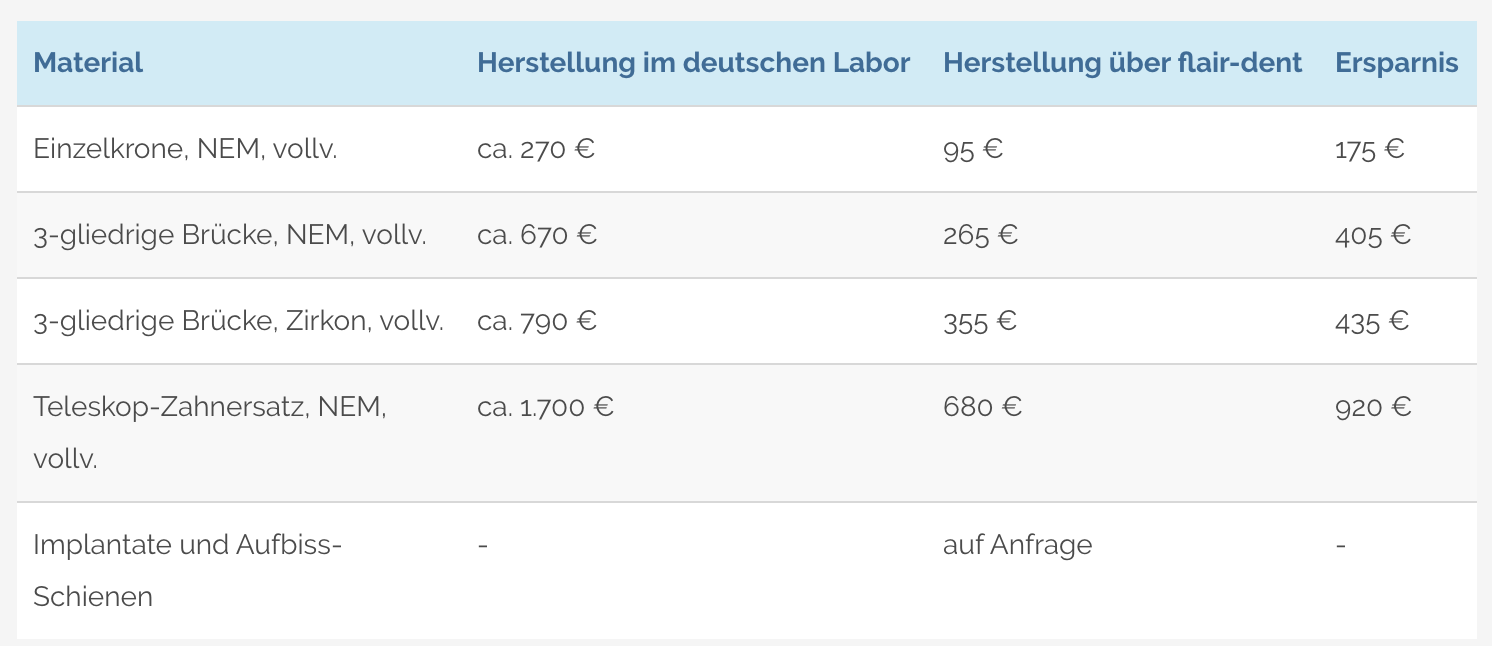
Task: Select the 3-gliedrige Brücke, Zirkon, vollv. cell
Action: coord(238,321)
